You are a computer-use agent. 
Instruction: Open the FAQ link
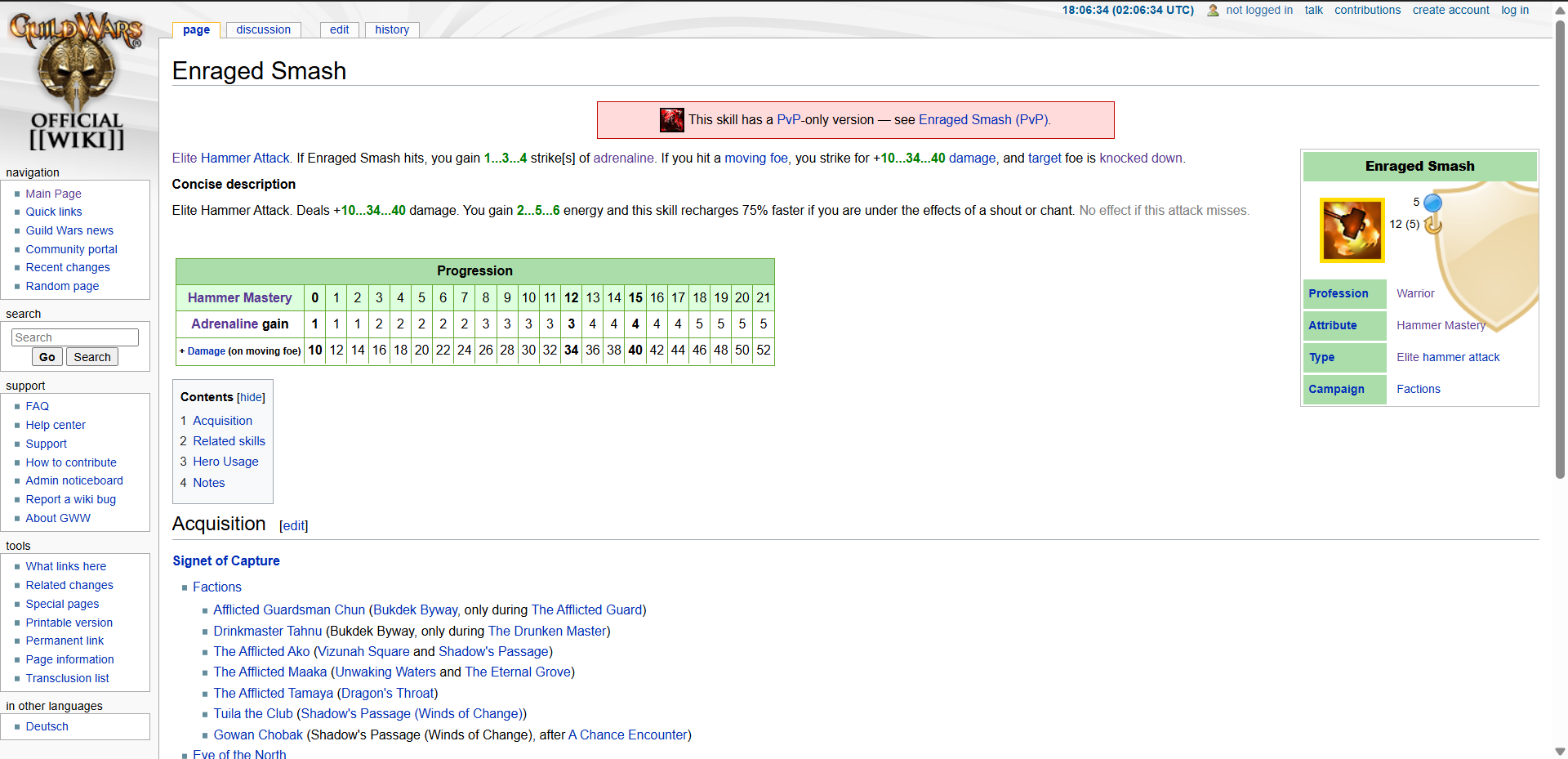[37, 406]
